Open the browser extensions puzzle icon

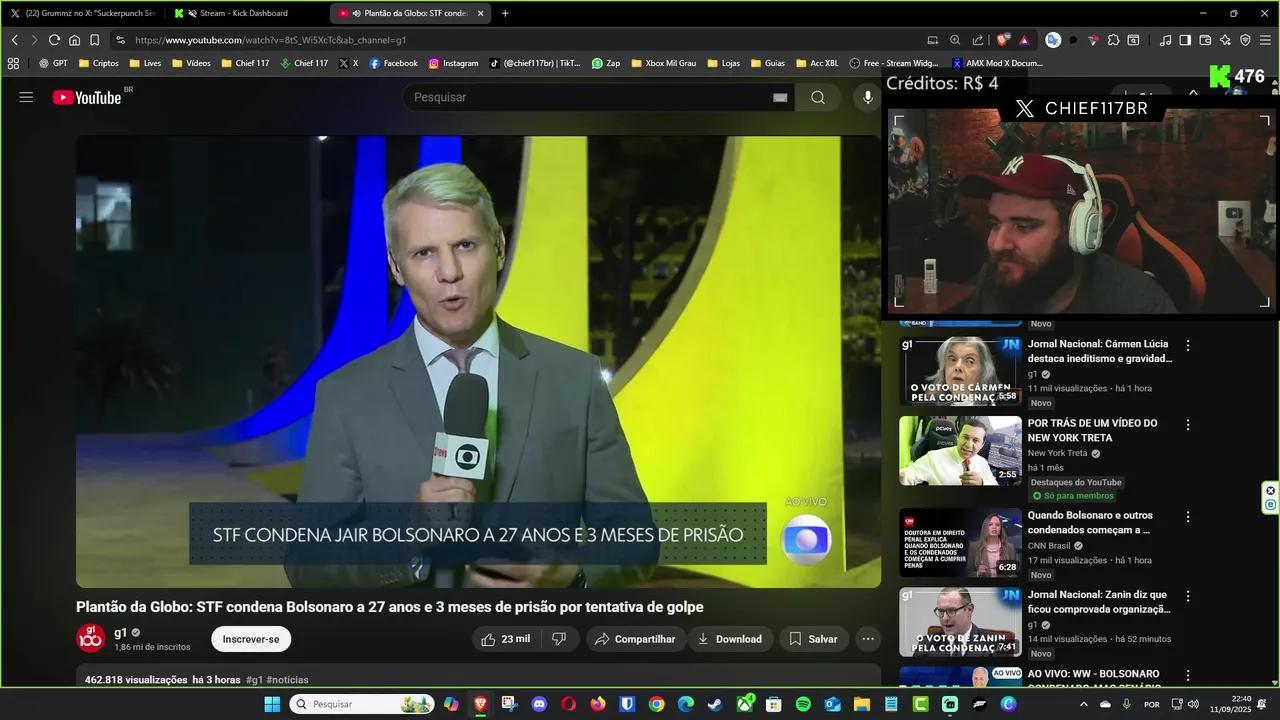click(x=1113, y=40)
